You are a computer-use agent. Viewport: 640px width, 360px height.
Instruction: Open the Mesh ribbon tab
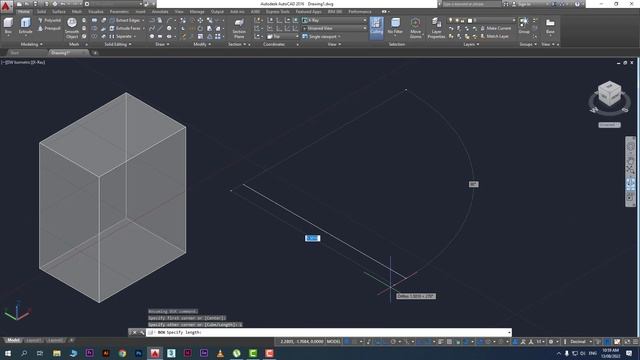tap(76, 11)
